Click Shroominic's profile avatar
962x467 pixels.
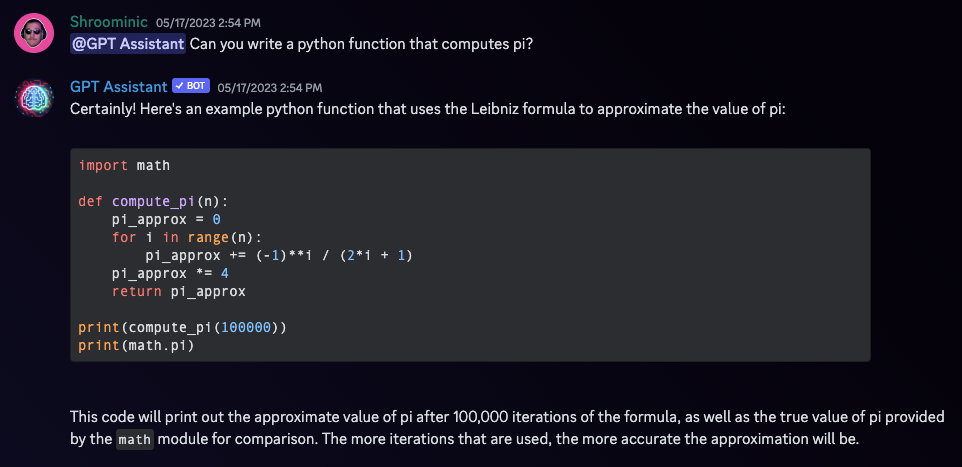33,33
